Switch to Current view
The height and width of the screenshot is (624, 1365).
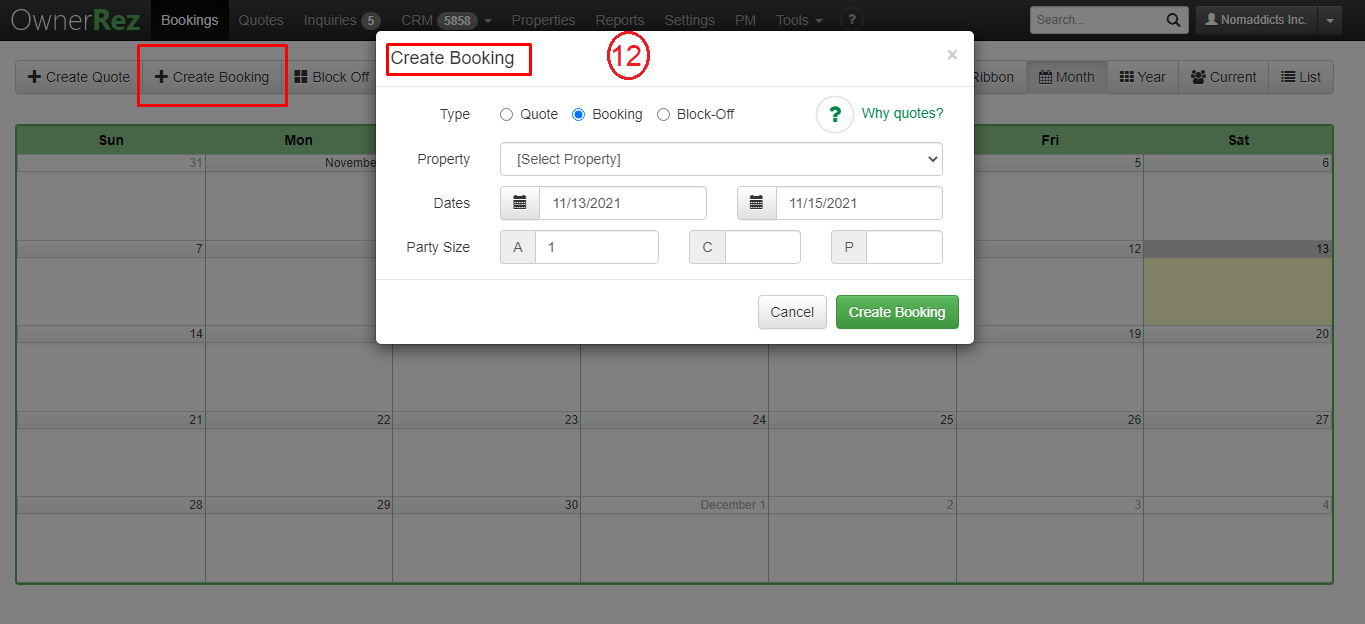pos(1223,77)
